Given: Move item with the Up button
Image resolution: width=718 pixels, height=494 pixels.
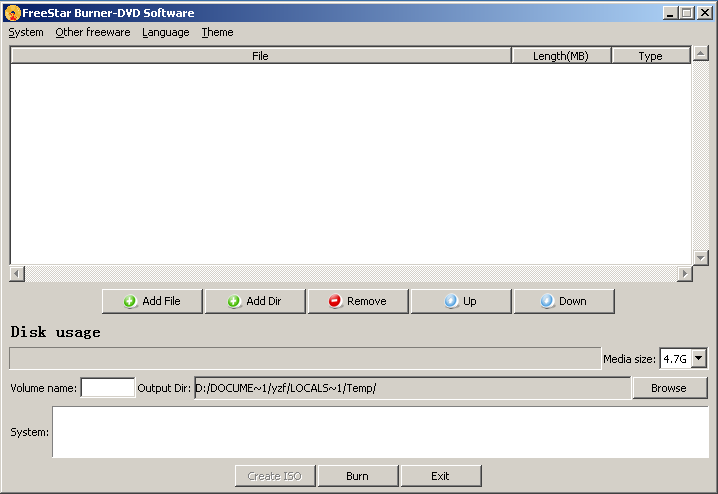Looking at the screenshot, I should 461,301.
